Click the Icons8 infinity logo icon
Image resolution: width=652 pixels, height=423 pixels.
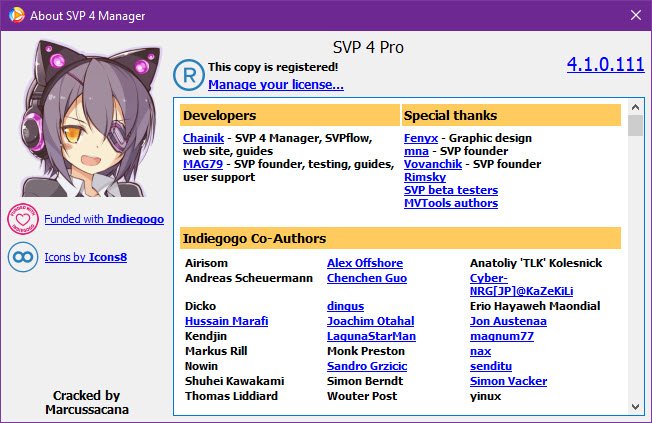[x=23, y=257]
